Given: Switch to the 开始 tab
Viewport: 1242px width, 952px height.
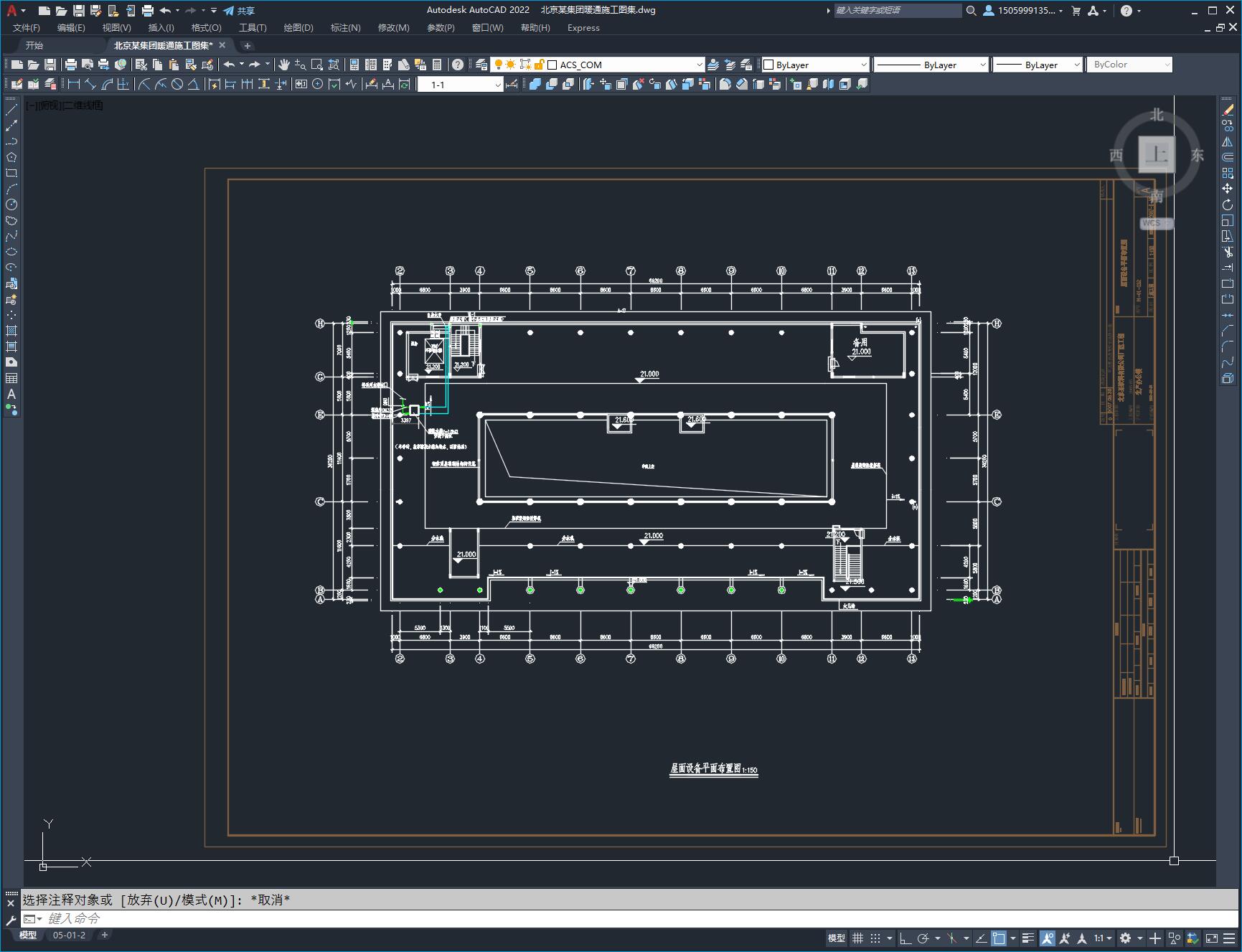Looking at the screenshot, I should [34, 45].
